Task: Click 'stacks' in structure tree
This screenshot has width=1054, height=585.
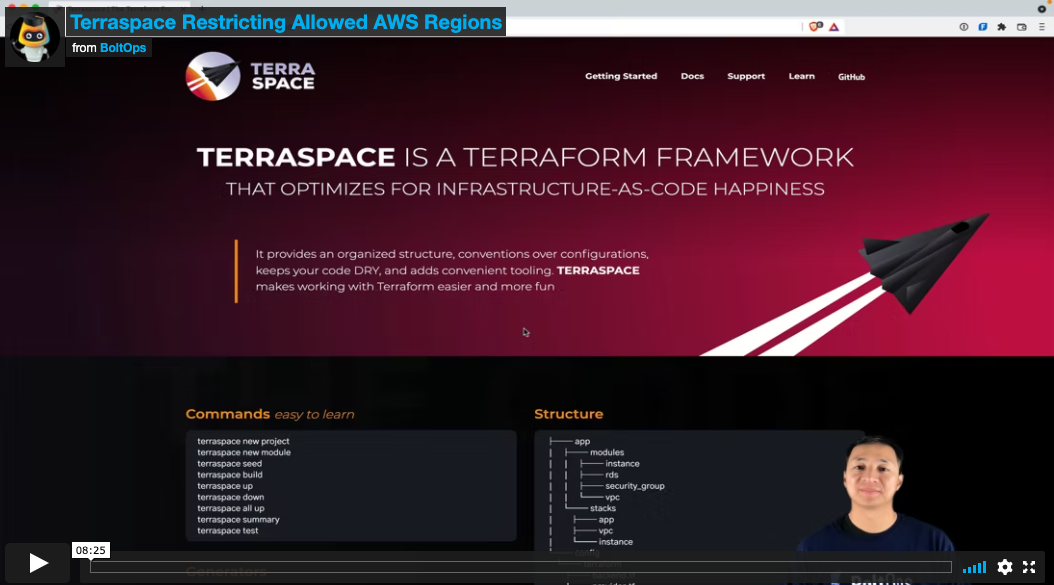Action: pyautogui.click(x=603, y=508)
